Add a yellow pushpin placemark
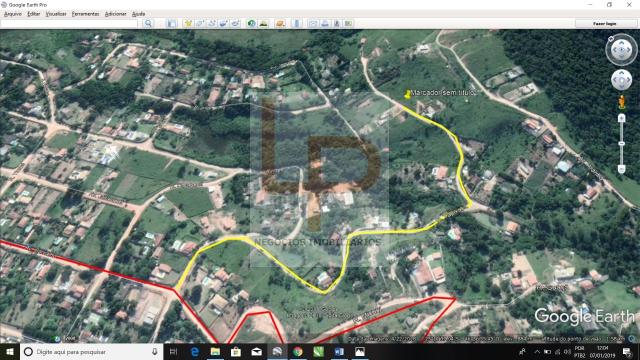Screen dimensions: 640x360 click(188, 24)
